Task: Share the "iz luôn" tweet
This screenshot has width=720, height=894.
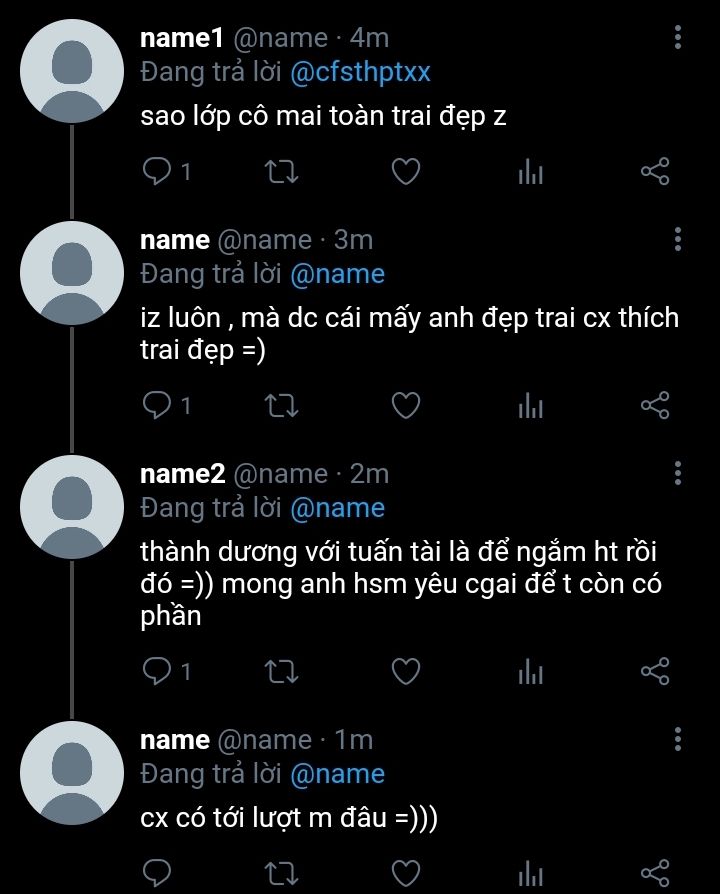Action: click(654, 405)
